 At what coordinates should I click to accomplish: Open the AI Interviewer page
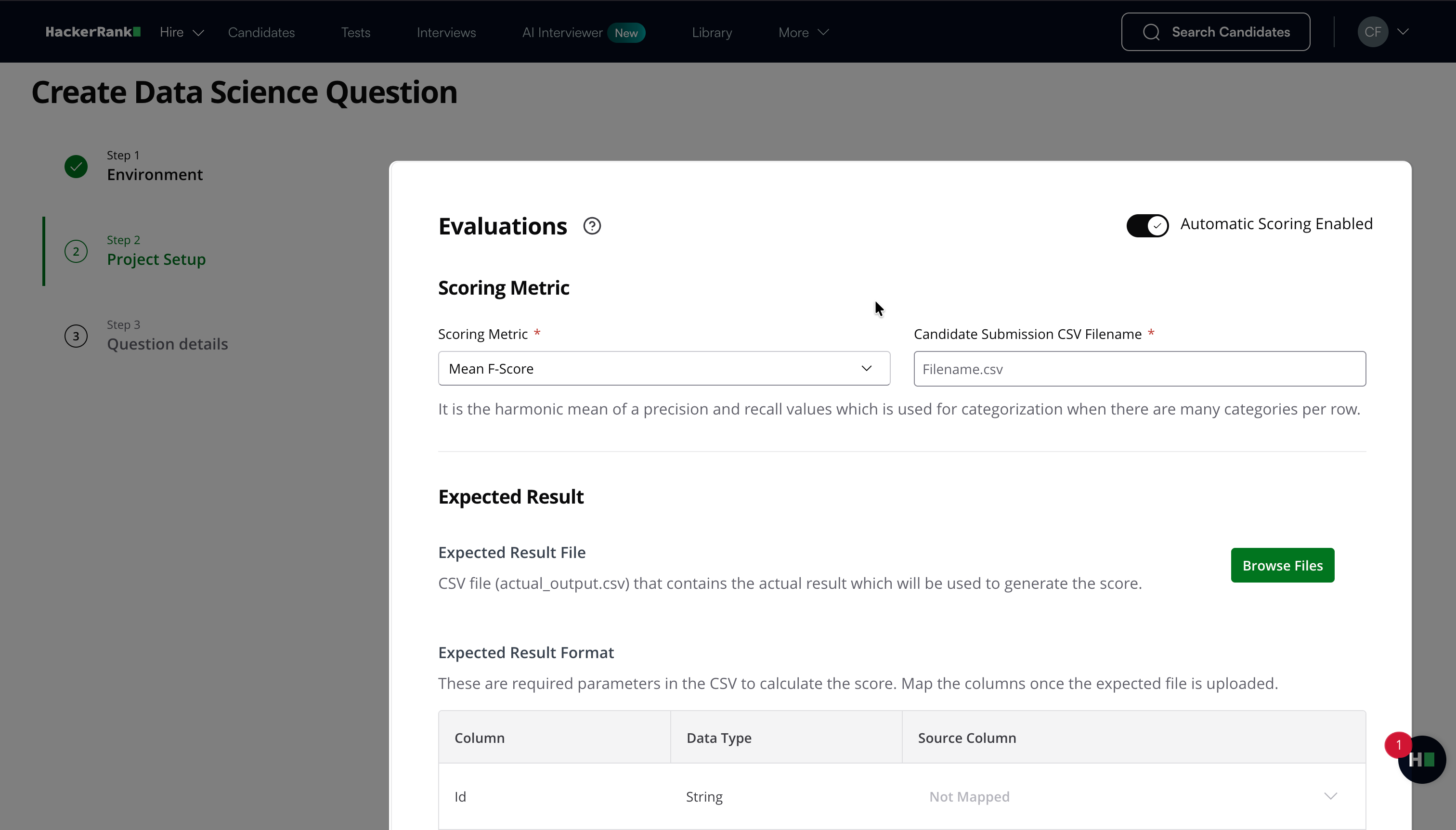(562, 32)
